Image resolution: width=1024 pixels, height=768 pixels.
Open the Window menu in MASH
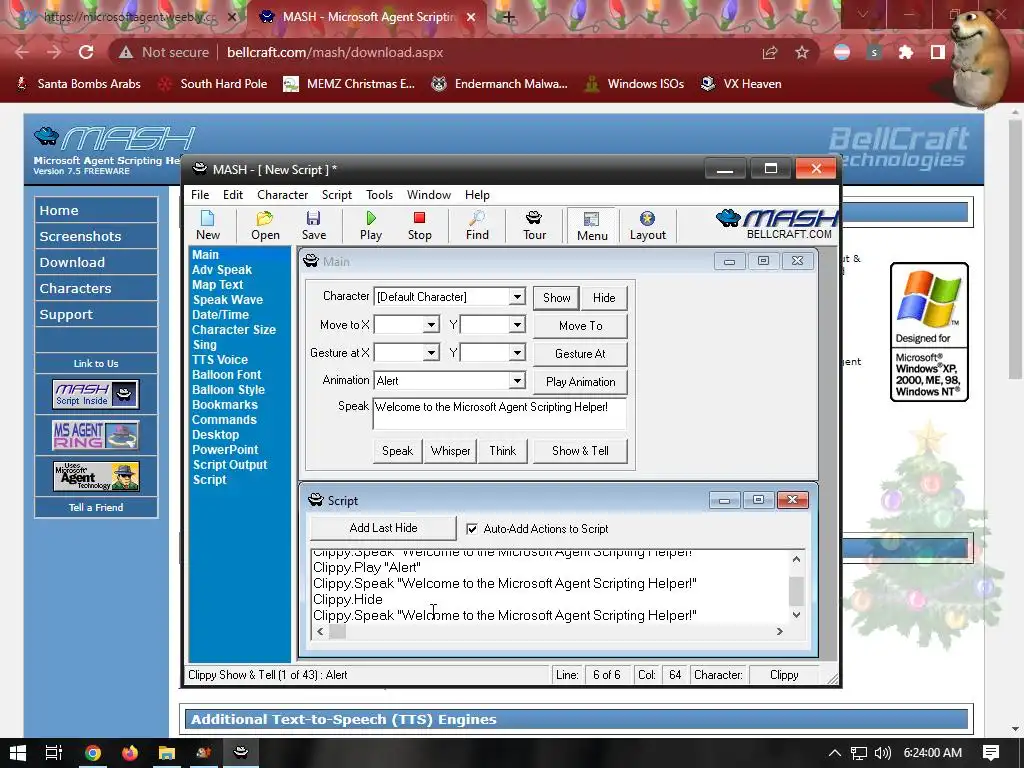(x=428, y=195)
